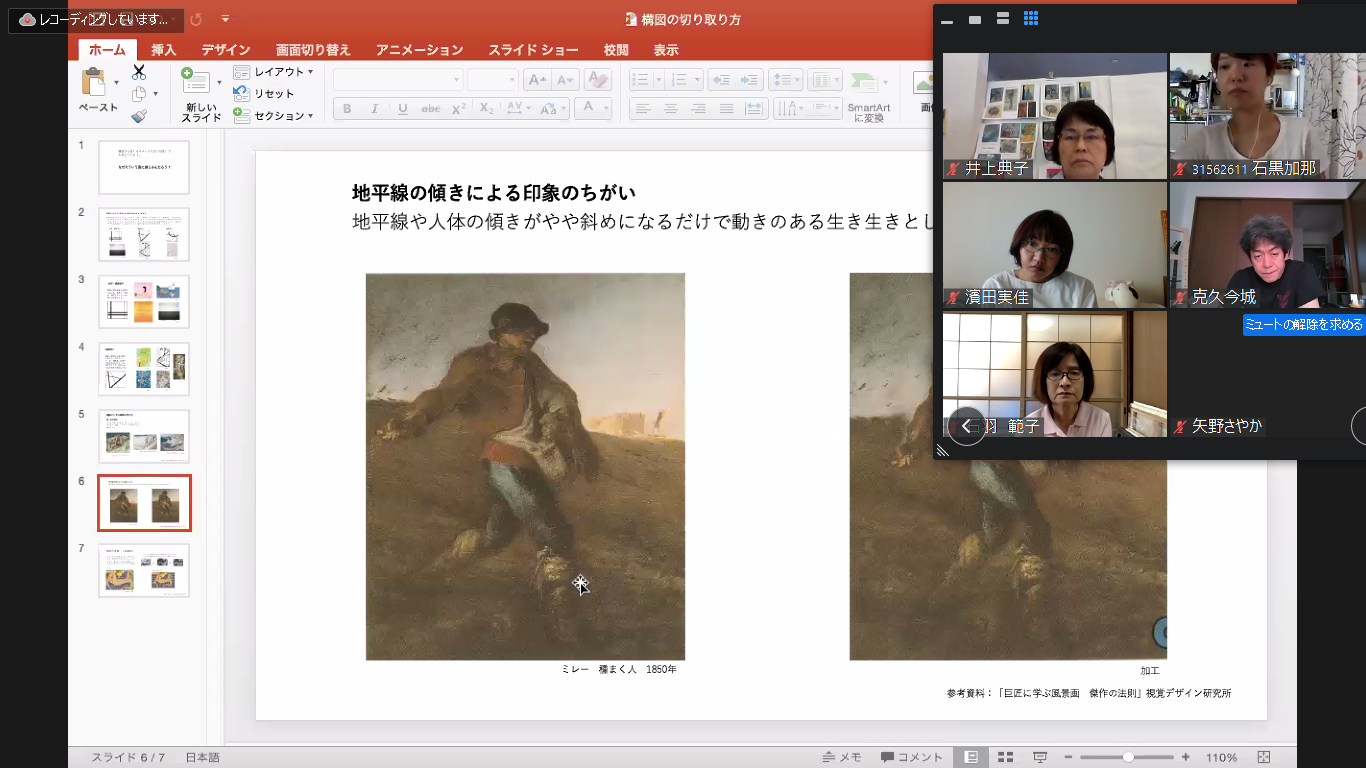Justify text in ribbon
Image resolution: width=1366 pixels, height=768 pixels.
[x=727, y=109]
